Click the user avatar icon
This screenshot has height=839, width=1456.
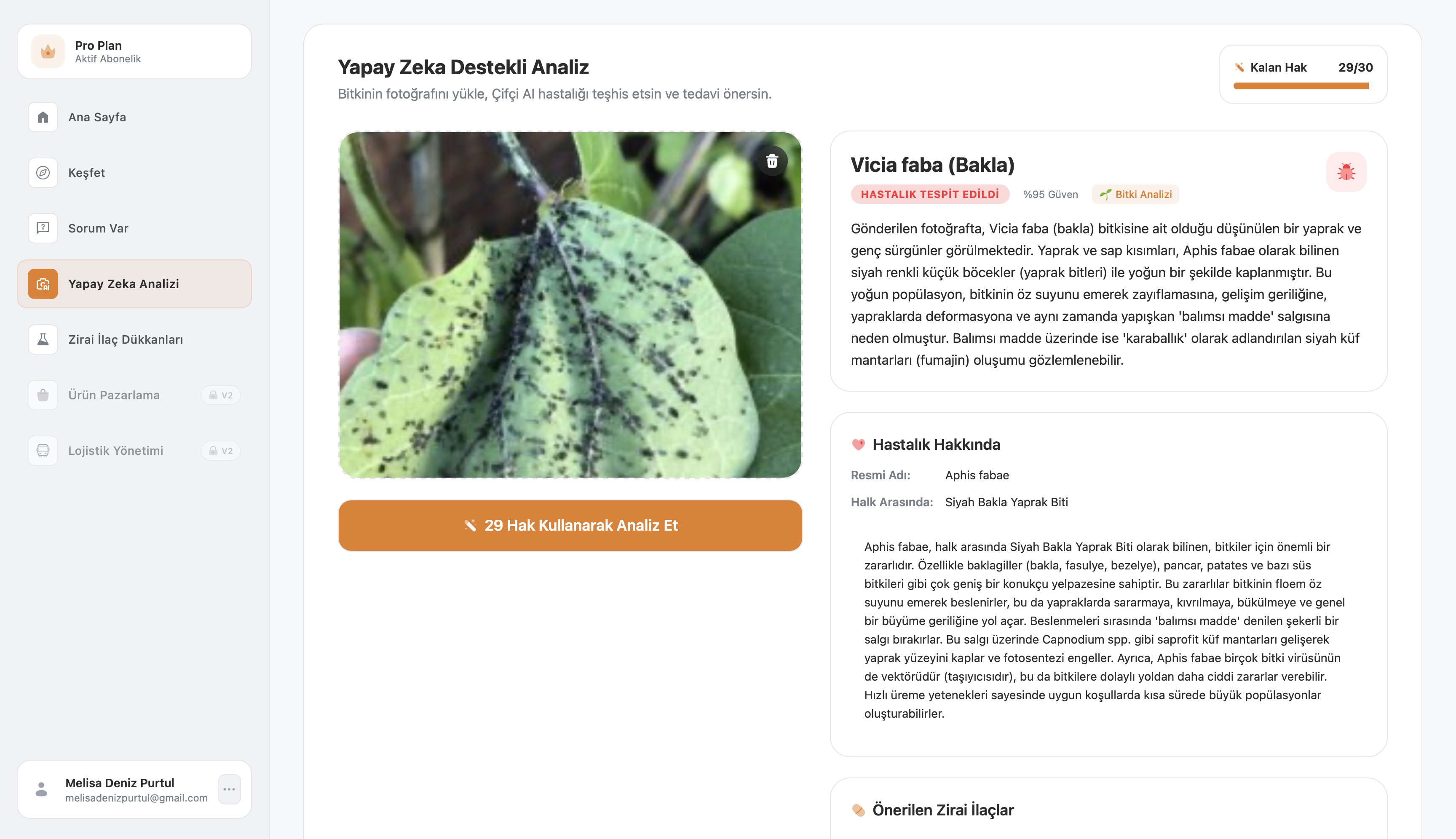tap(41, 789)
